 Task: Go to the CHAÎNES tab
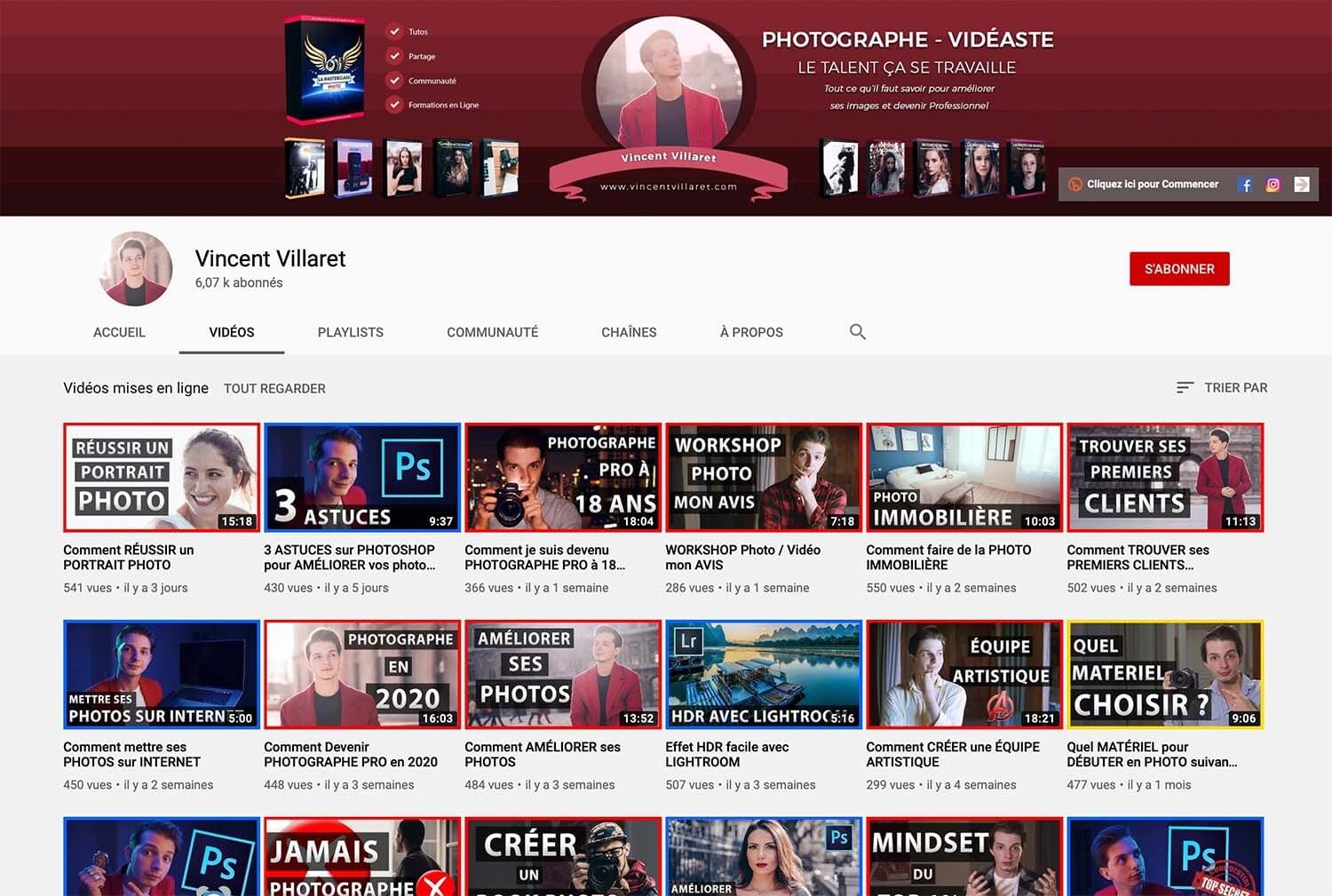[629, 332]
